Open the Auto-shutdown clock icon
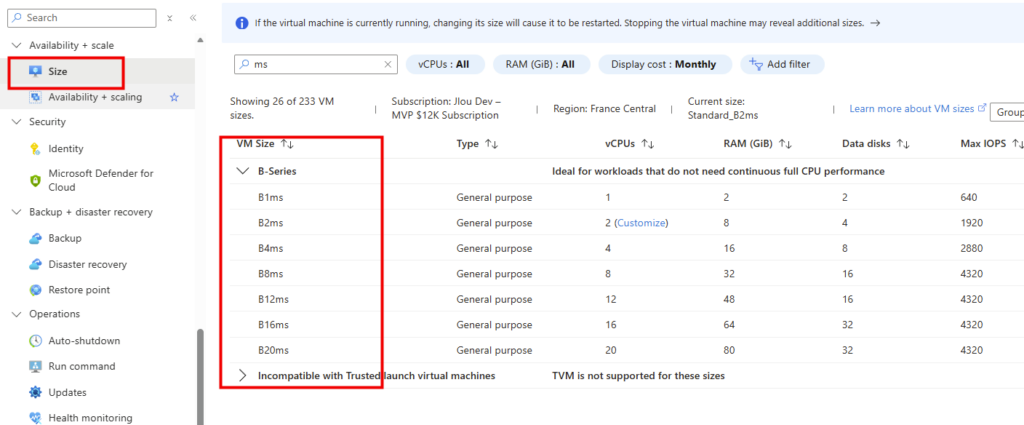1024x425 pixels. pos(36,341)
